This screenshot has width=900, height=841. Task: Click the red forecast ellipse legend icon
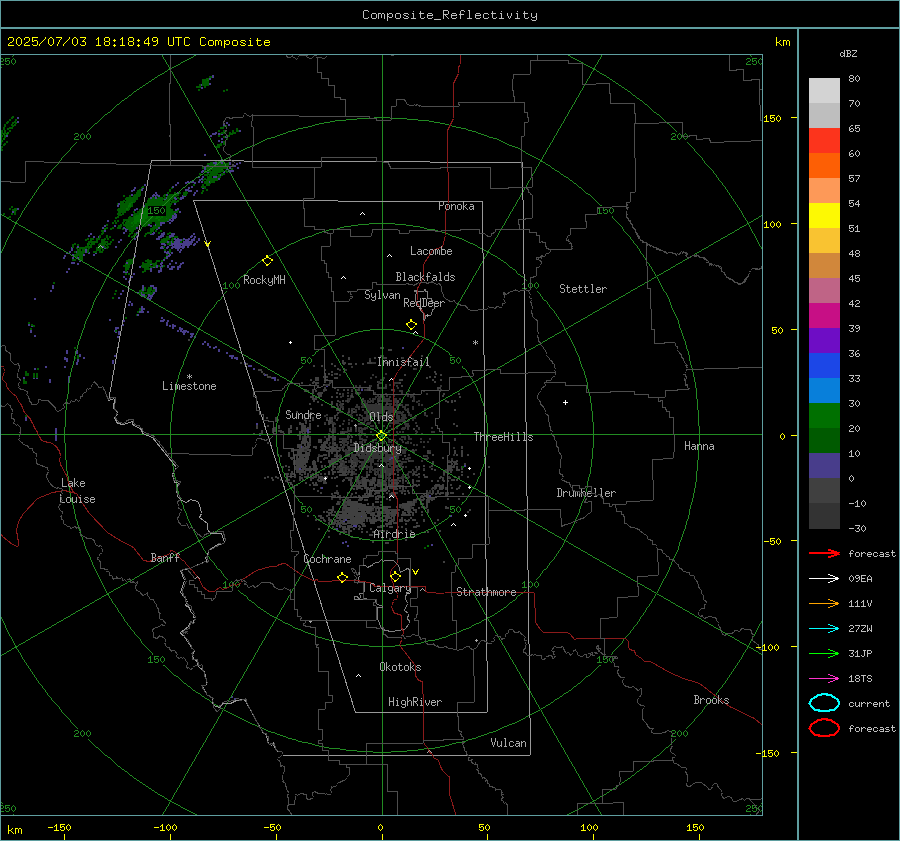click(x=824, y=728)
